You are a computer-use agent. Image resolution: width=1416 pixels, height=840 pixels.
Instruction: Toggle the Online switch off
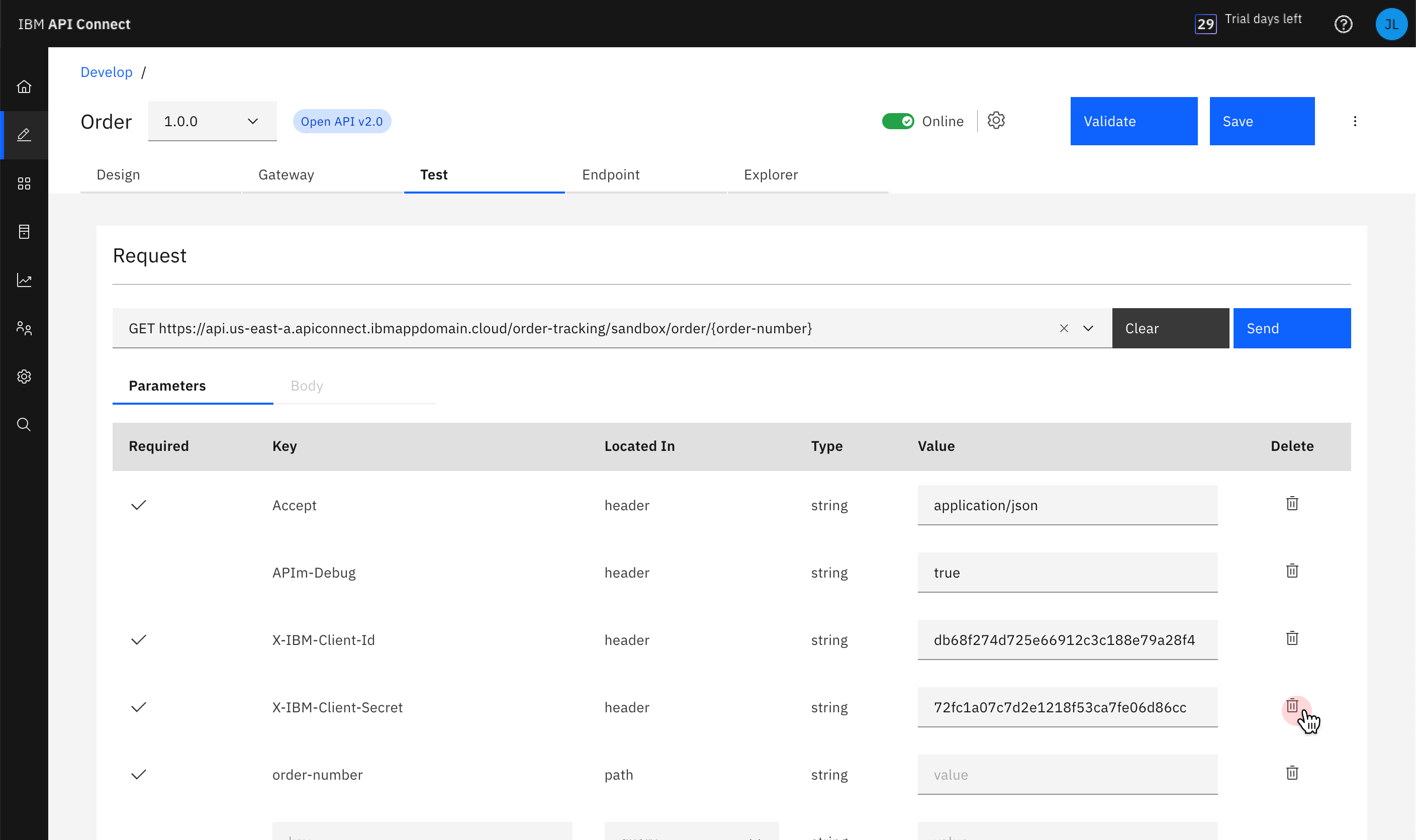(898, 121)
